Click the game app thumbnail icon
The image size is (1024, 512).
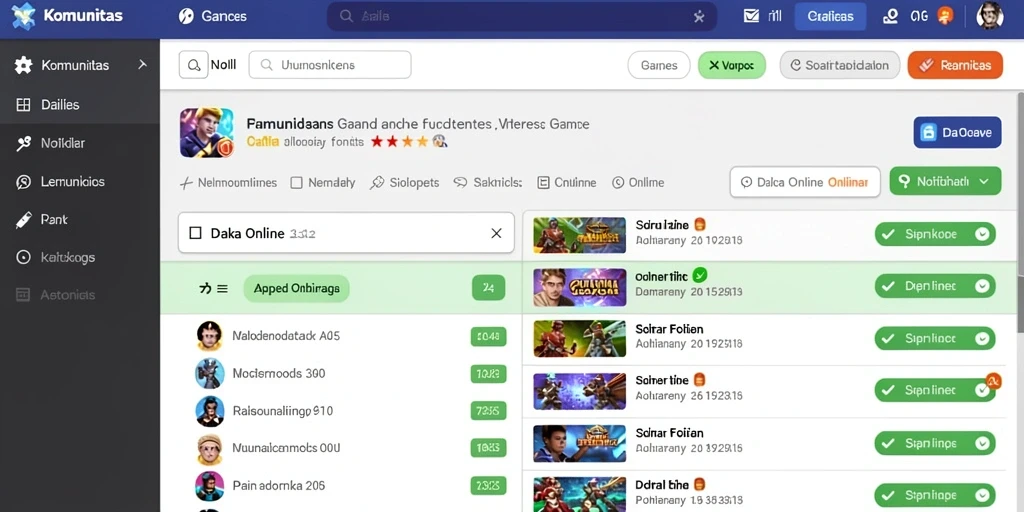click(206, 133)
